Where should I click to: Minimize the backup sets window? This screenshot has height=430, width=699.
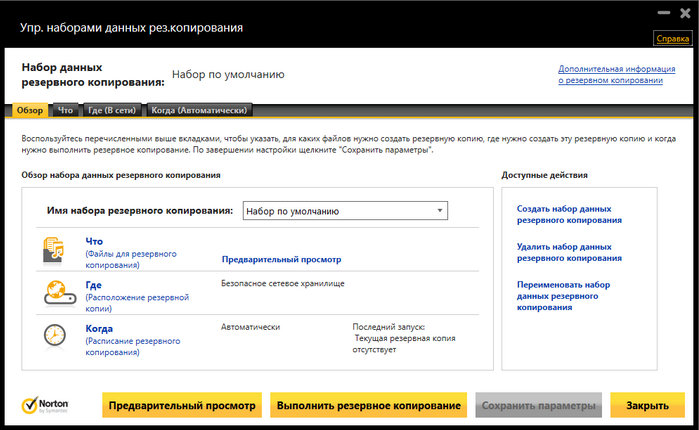tap(664, 13)
